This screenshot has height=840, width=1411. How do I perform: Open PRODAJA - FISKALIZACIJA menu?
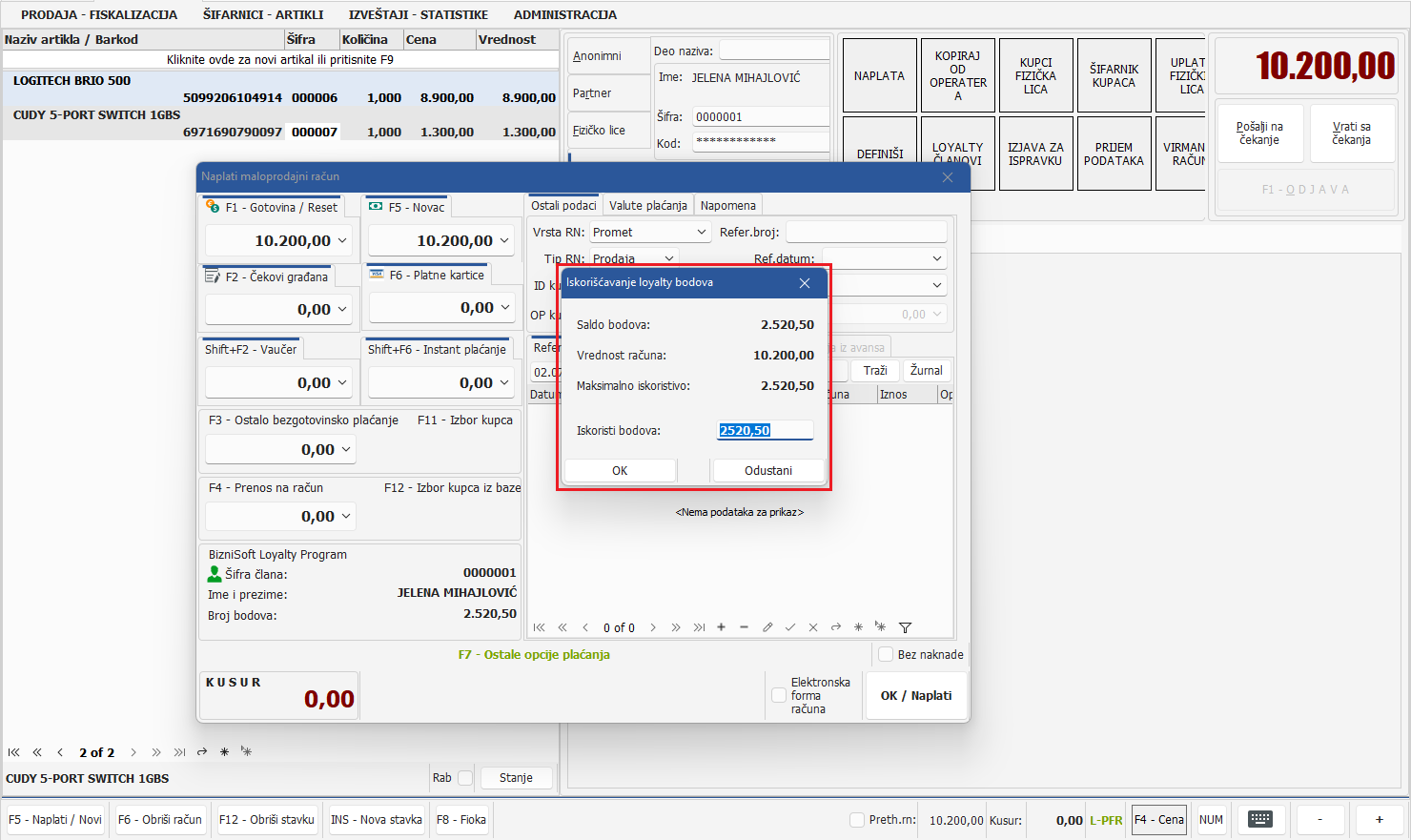pyautogui.click(x=99, y=14)
